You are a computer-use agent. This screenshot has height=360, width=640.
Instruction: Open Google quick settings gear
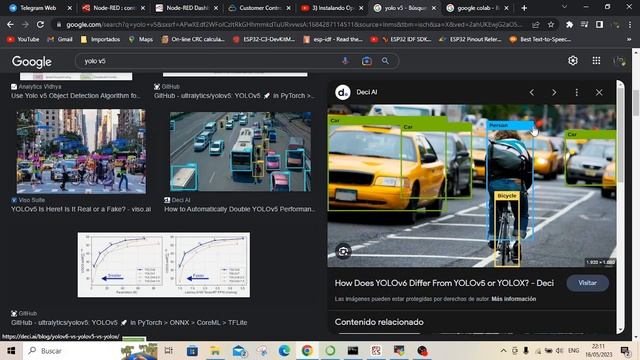point(573,61)
